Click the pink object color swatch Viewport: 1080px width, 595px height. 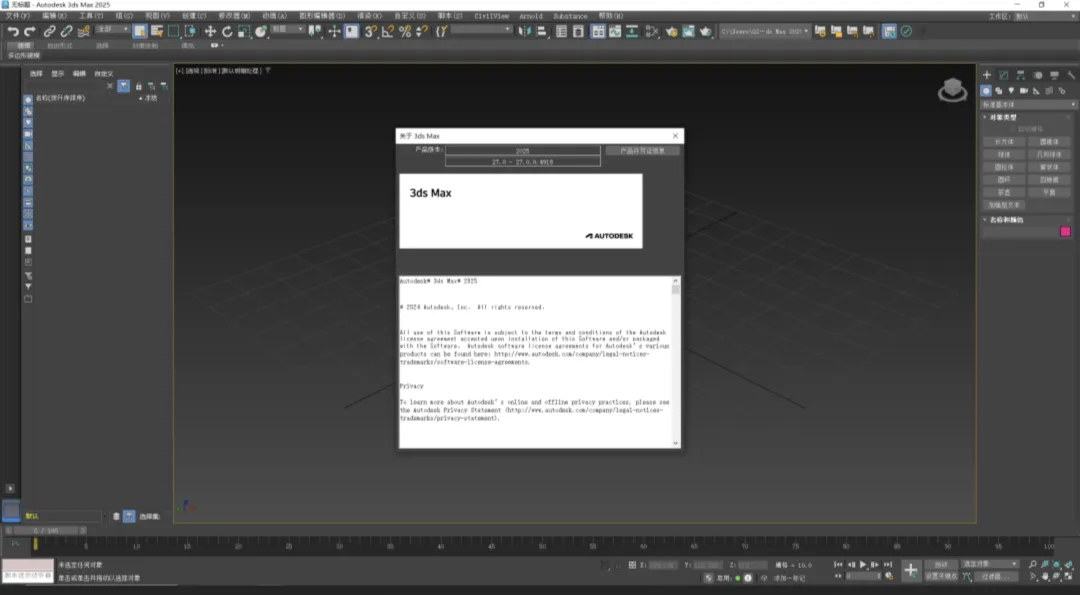tap(1066, 232)
